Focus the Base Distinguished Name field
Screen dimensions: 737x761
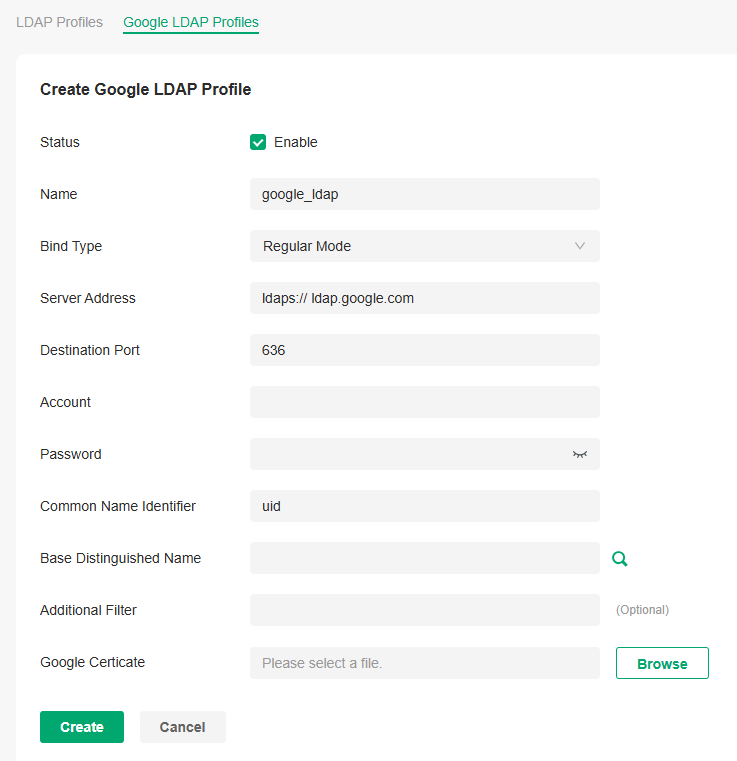click(425, 558)
